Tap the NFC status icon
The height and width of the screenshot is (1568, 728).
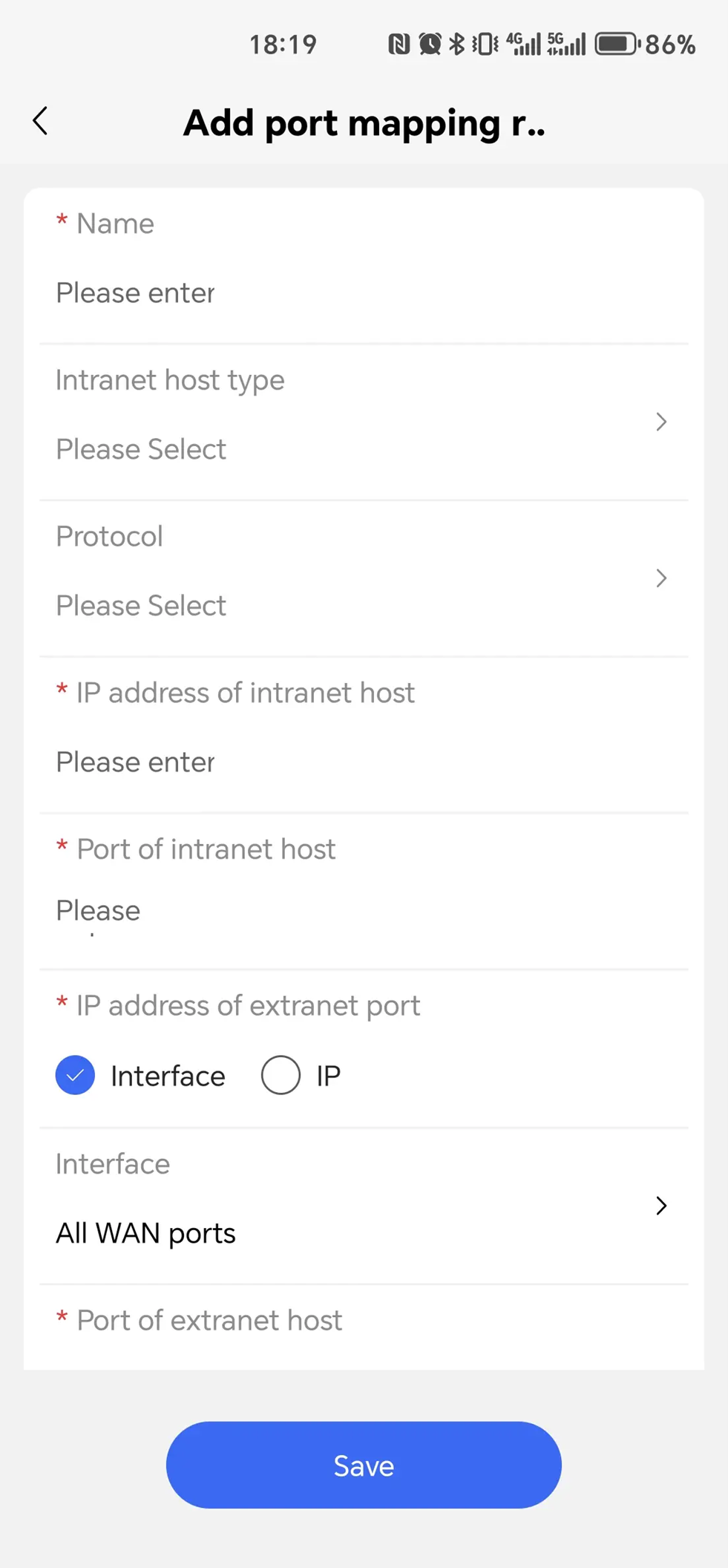pos(399,45)
